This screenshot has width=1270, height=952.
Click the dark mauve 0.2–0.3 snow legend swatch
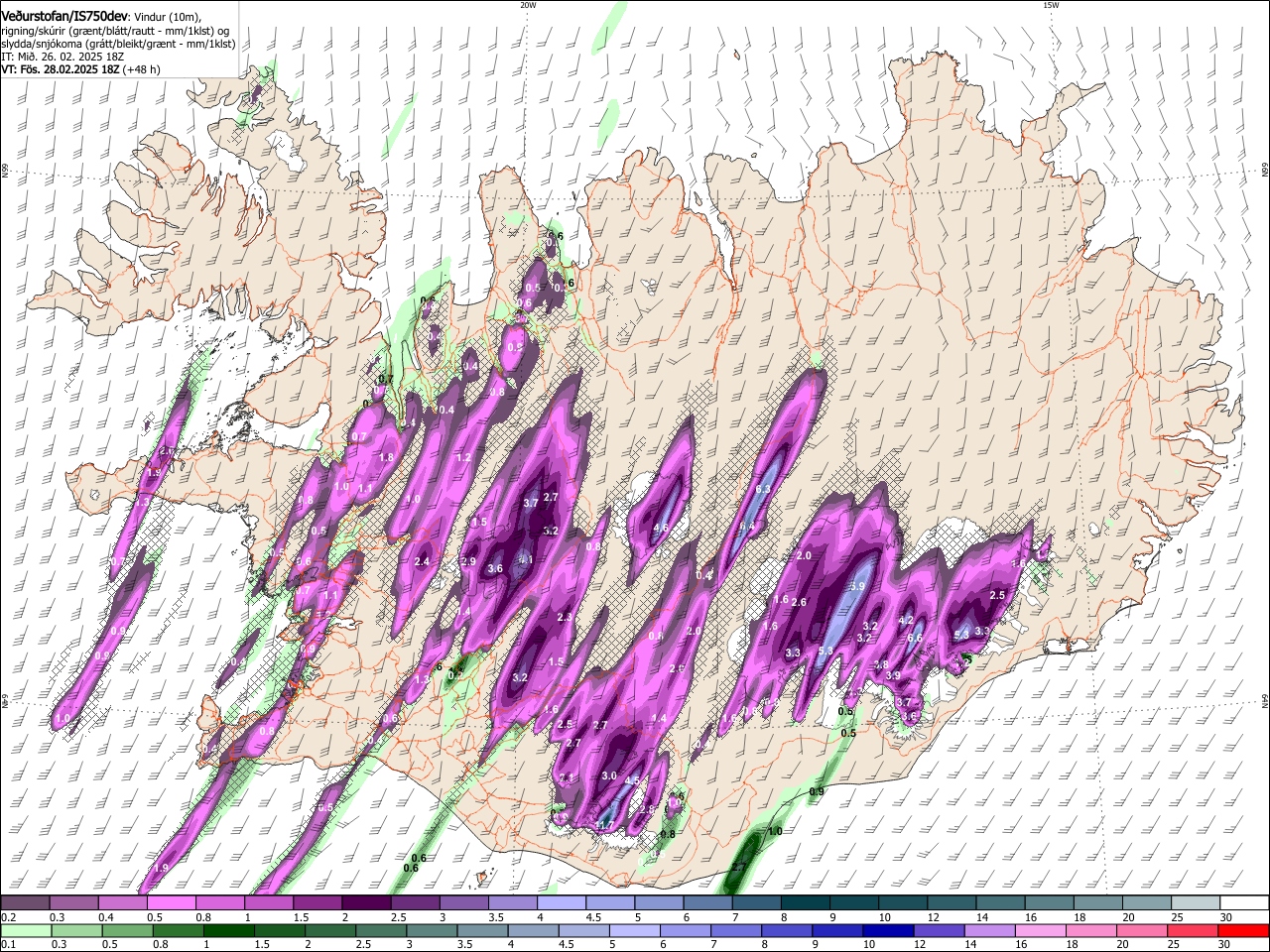coord(26,903)
